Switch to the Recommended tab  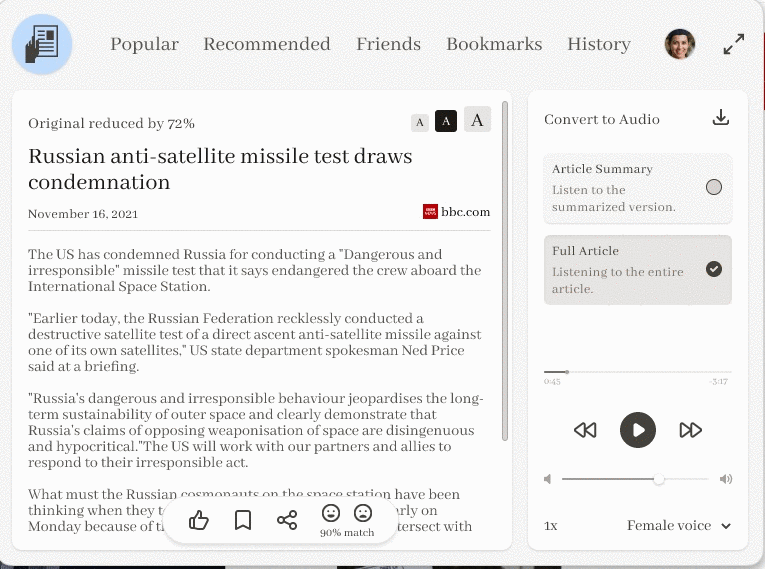point(267,44)
